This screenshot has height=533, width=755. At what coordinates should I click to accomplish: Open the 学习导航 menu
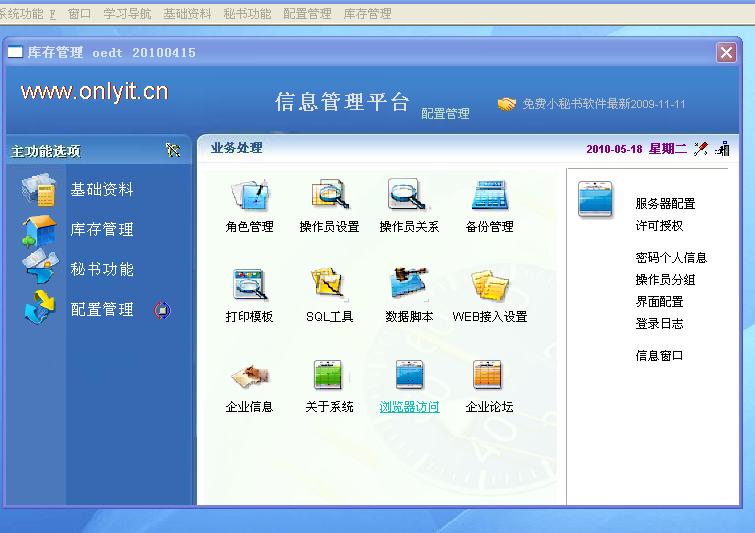127,14
